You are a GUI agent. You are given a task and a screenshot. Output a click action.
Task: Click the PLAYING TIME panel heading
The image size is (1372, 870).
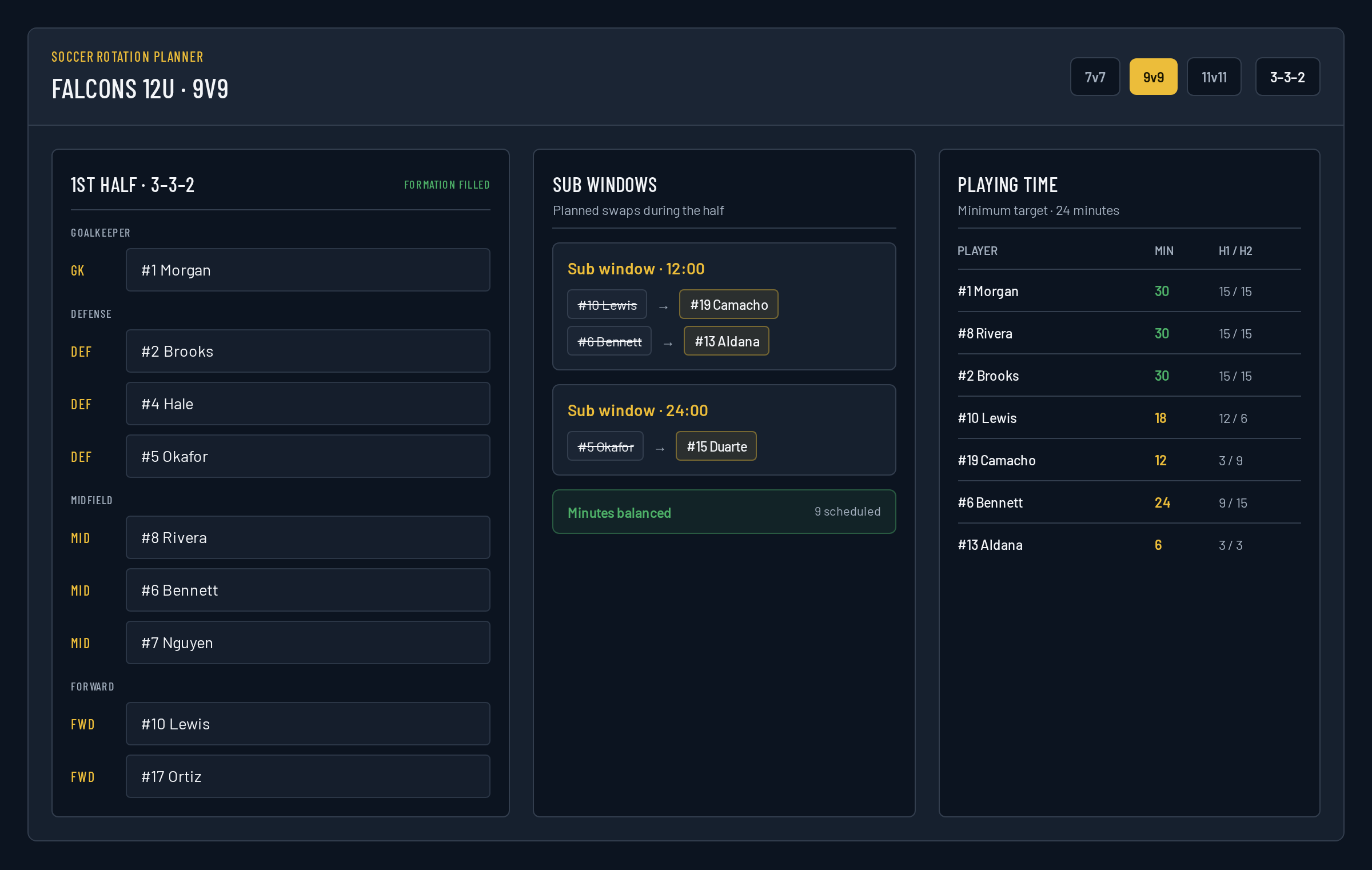(1007, 185)
